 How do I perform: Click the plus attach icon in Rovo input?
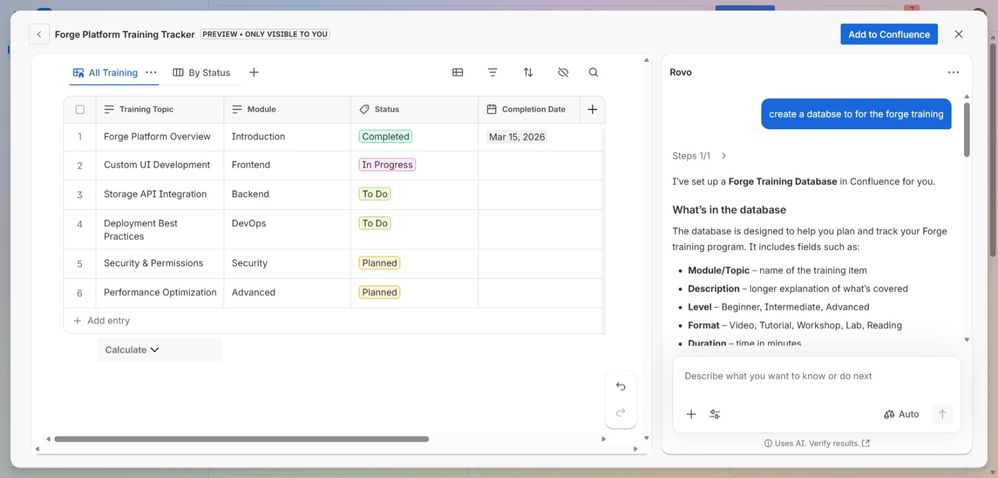pyautogui.click(x=691, y=414)
